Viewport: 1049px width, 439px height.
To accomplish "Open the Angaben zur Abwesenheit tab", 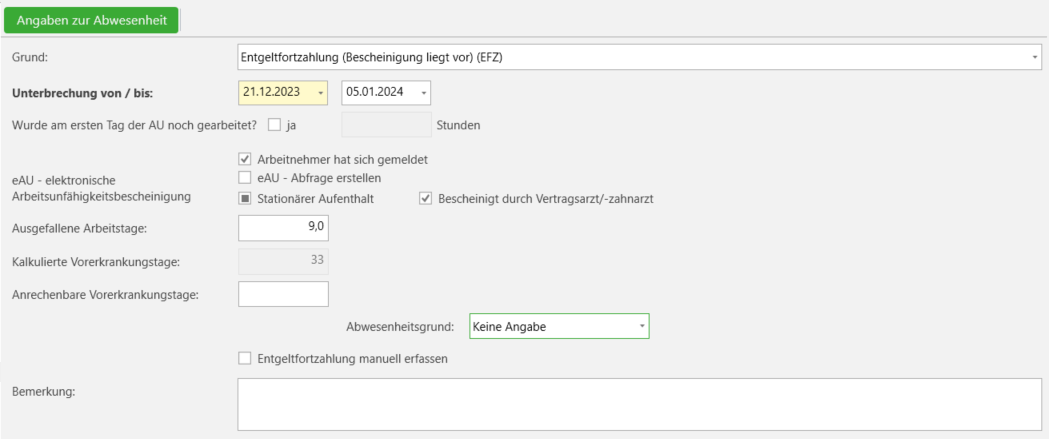I will coord(92,20).
